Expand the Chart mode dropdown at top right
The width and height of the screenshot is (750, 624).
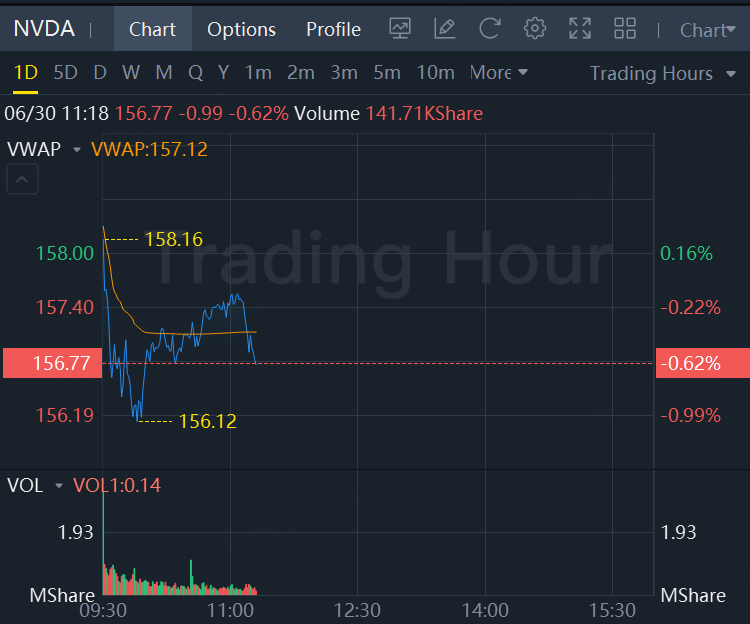click(707, 30)
